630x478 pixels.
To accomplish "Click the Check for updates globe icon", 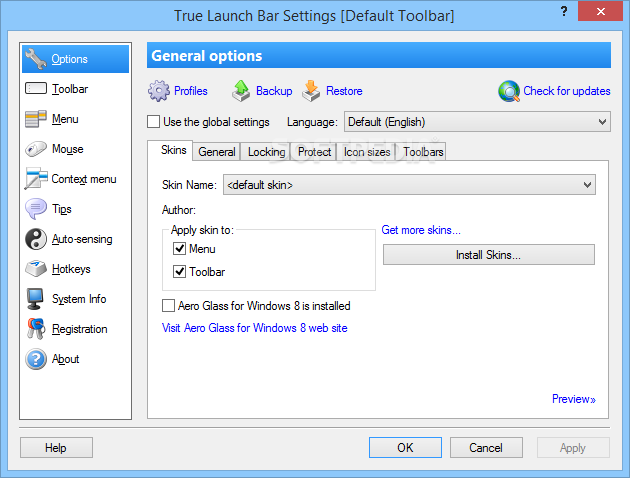I will pos(509,91).
